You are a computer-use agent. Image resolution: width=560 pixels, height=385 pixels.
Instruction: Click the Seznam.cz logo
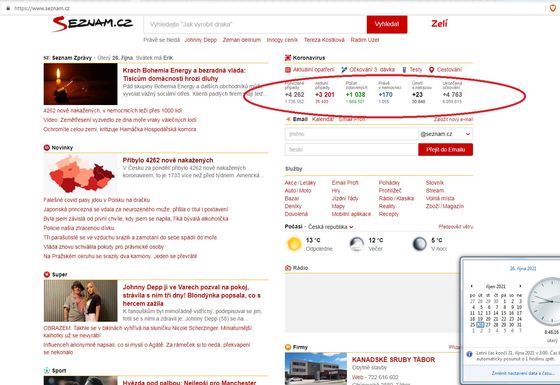(93, 24)
